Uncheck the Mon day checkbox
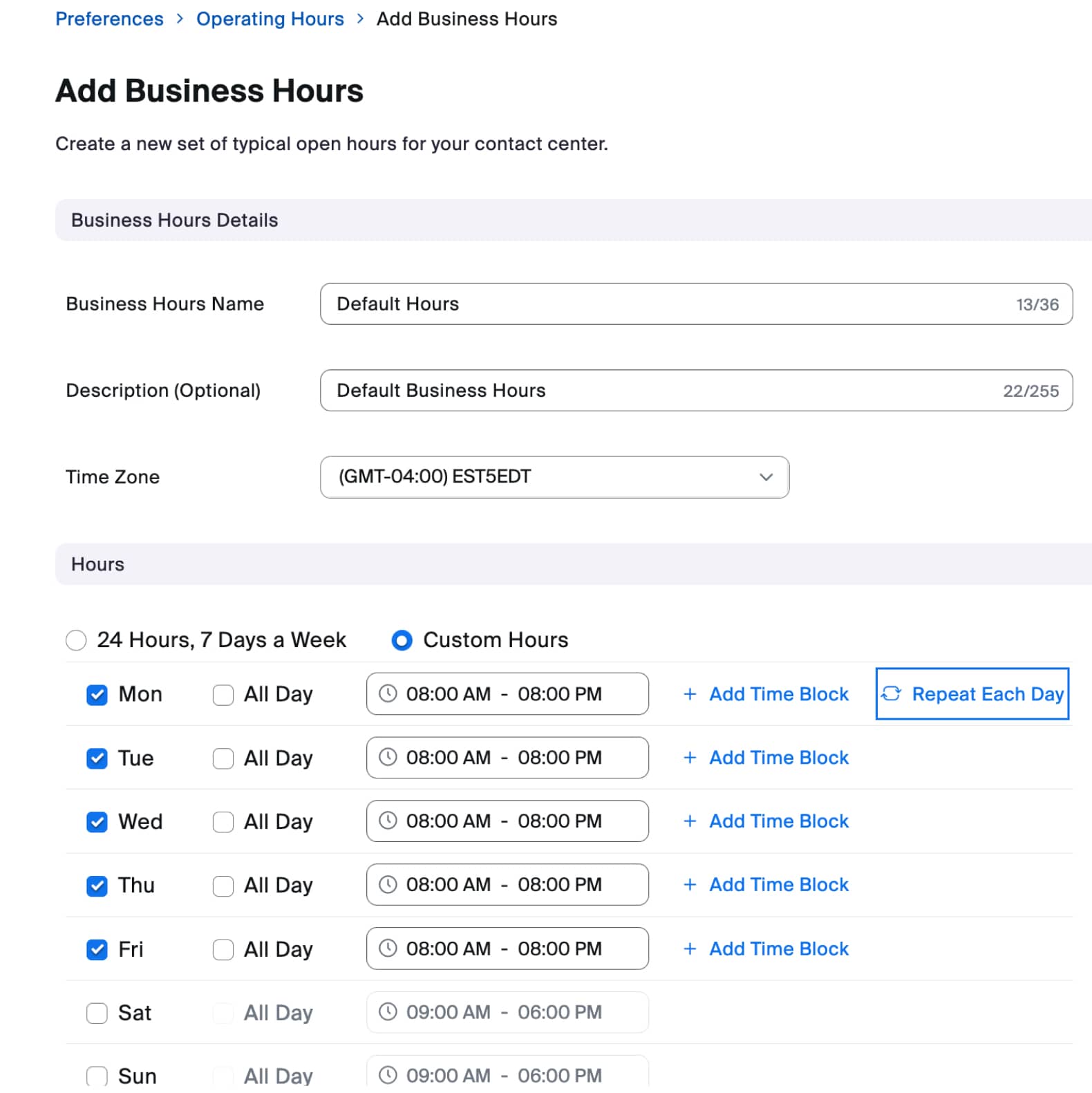The width and height of the screenshot is (1092, 1093). coord(97,695)
